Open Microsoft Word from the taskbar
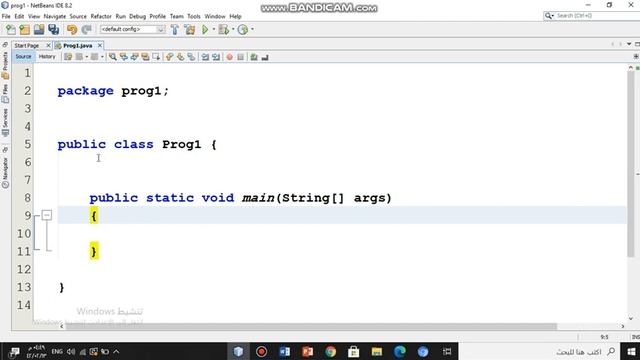 pyautogui.click(x=284, y=351)
